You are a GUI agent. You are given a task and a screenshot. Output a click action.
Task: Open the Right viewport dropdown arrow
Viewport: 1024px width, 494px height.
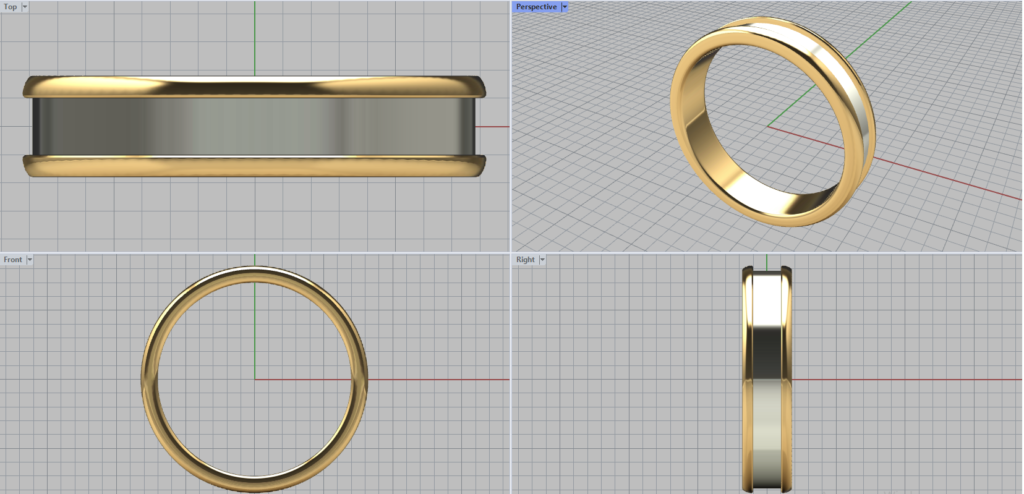[x=542, y=259]
